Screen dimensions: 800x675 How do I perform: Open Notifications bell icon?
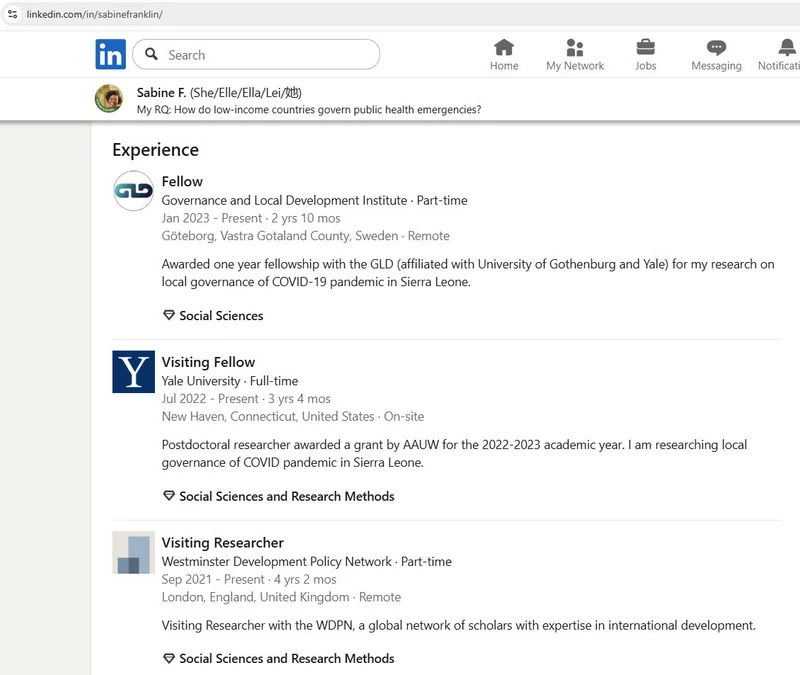(x=787, y=47)
